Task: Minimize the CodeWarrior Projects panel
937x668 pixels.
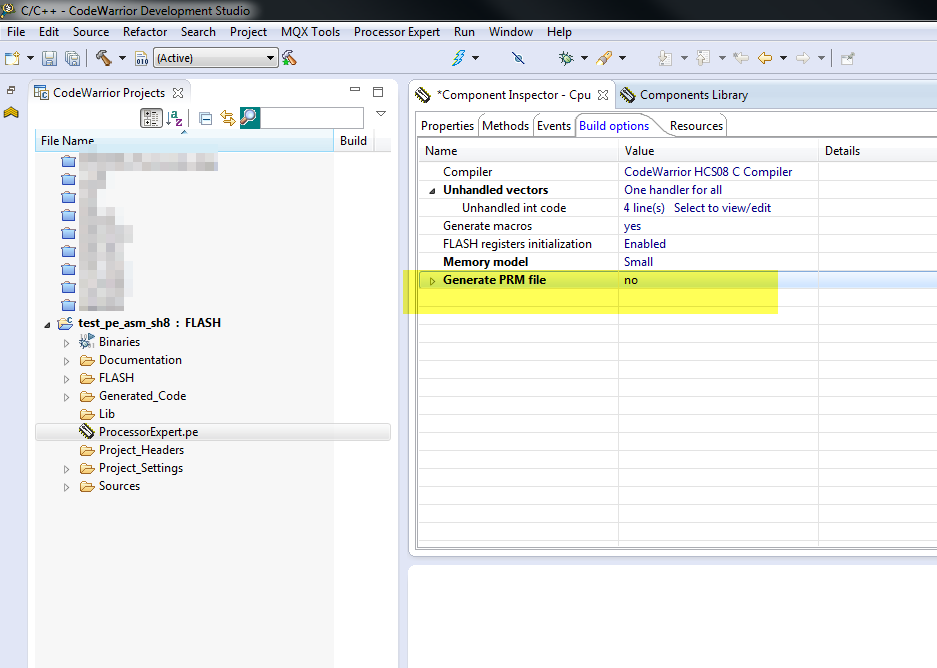Action: click(355, 90)
